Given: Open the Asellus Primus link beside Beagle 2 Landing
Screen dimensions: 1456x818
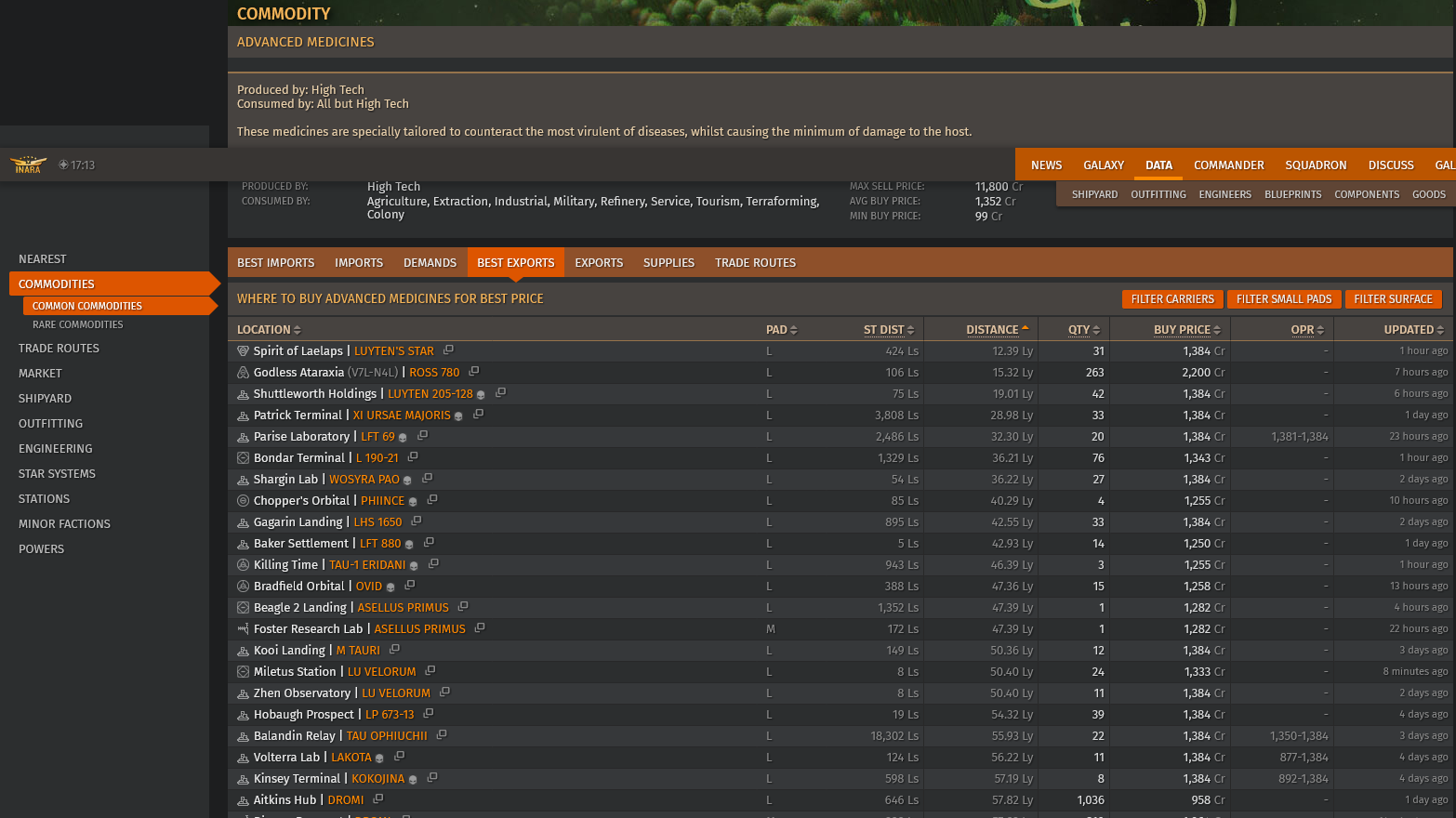Looking at the screenshot, I should [x=403, y=608].
